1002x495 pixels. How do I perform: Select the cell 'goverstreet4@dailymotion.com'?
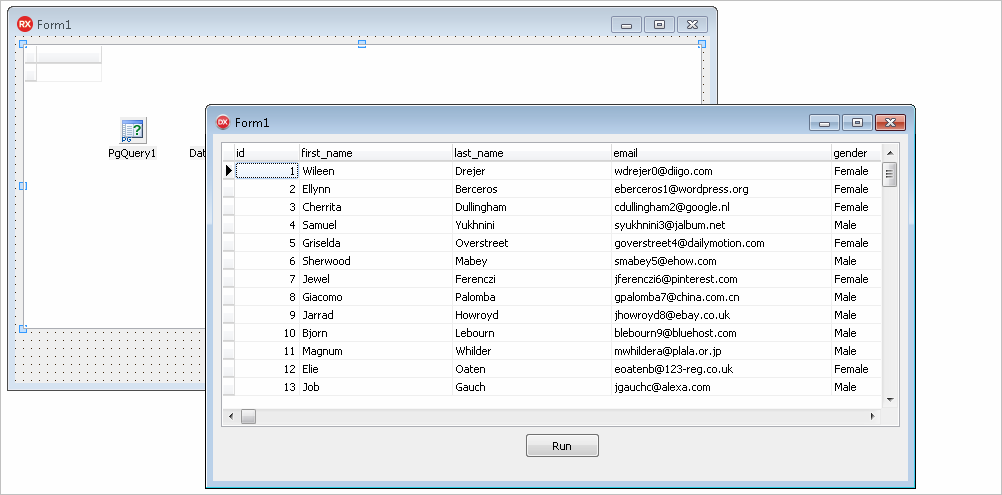coord(721,243)
